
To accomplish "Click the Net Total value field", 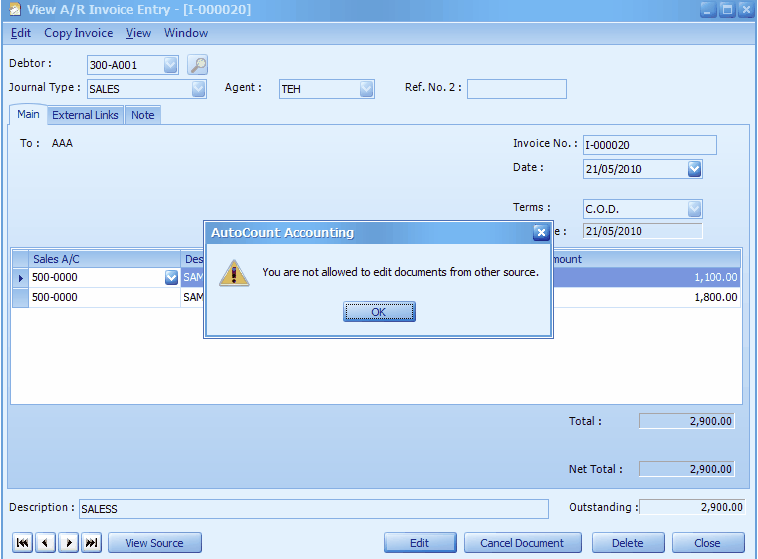I will (686, 469).
